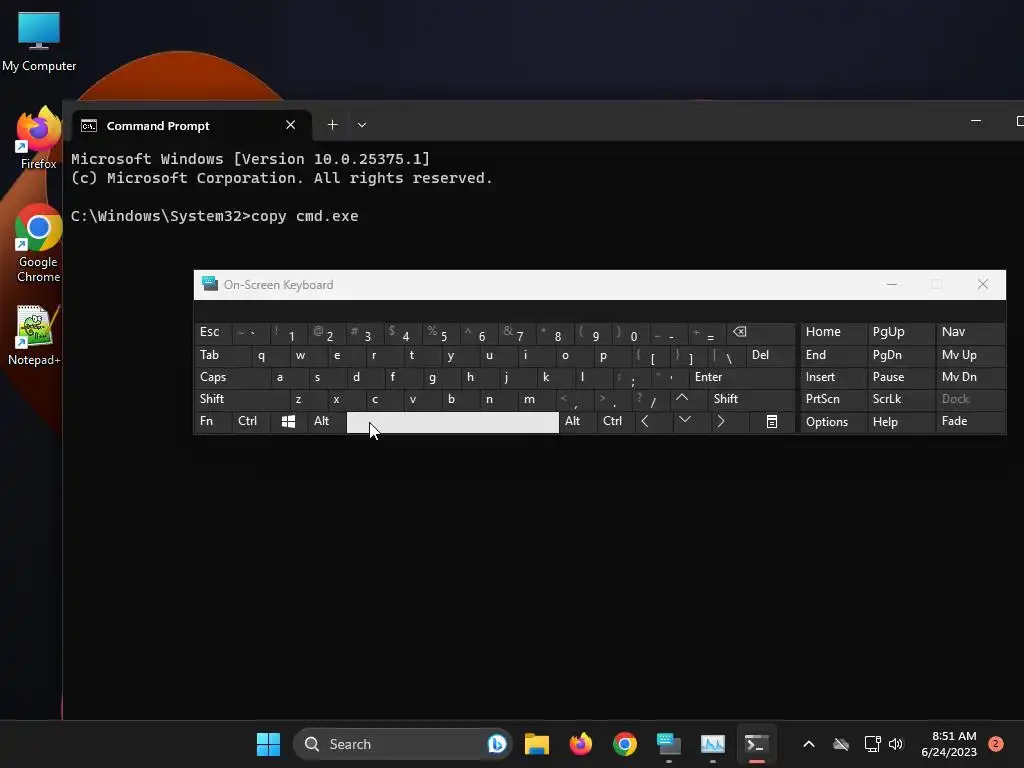Open the clock showing 8:51 AM
Screen dimensions: 1024x768
(x=949, y=744)
